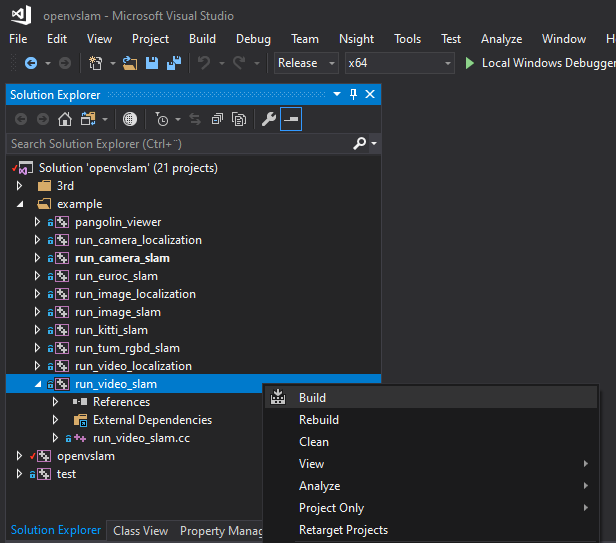616x543 pixels.
Task: Click the search magnifier icon in Solution Explorer
Action: (x=359, y=143)
